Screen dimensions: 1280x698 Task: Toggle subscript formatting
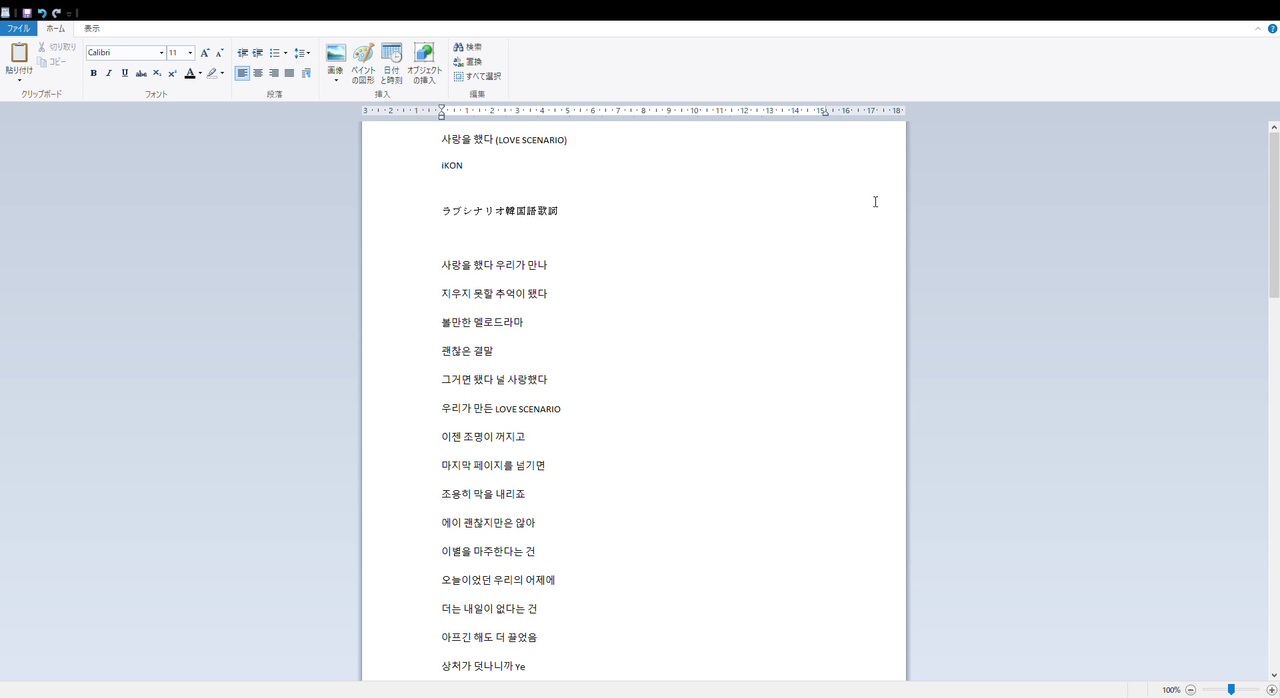157,73
